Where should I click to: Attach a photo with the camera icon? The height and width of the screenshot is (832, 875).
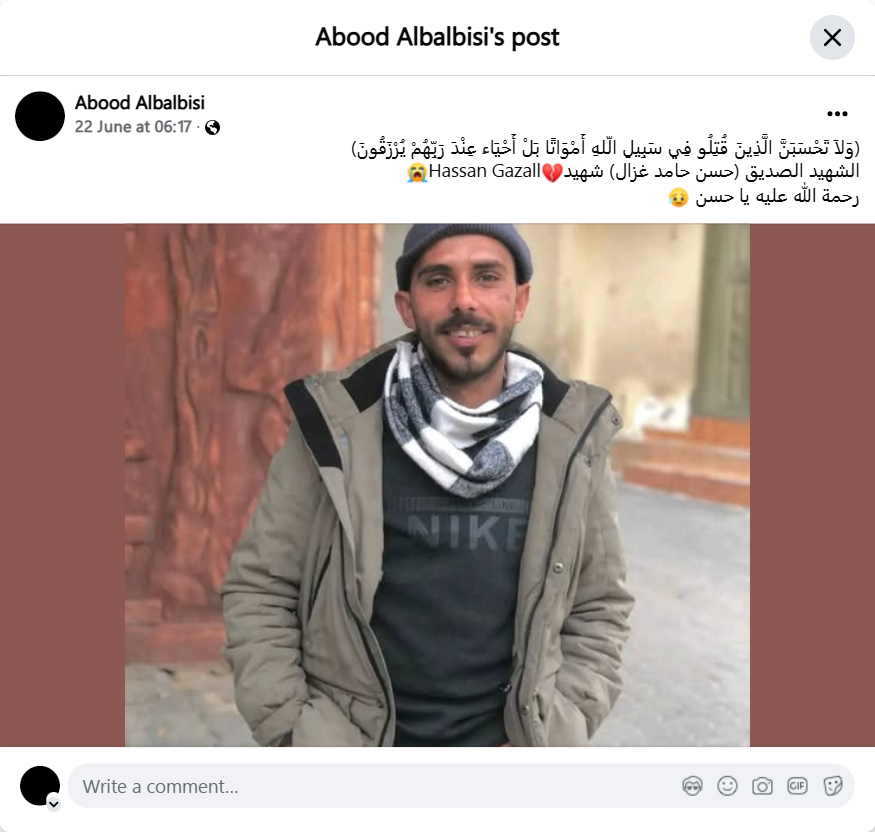(x=762, y=786)
